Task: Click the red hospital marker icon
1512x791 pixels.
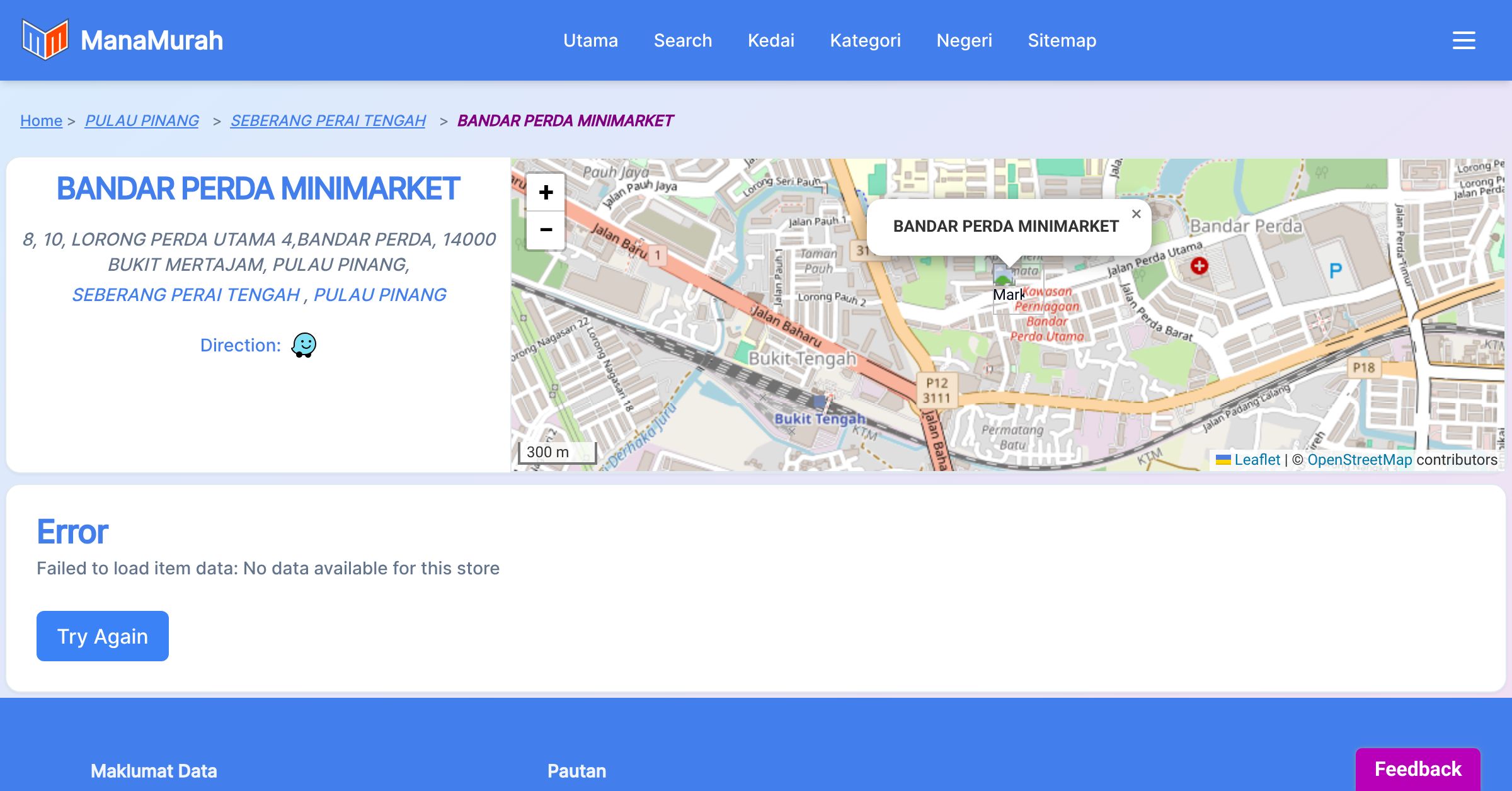Action: (1199, 266)
